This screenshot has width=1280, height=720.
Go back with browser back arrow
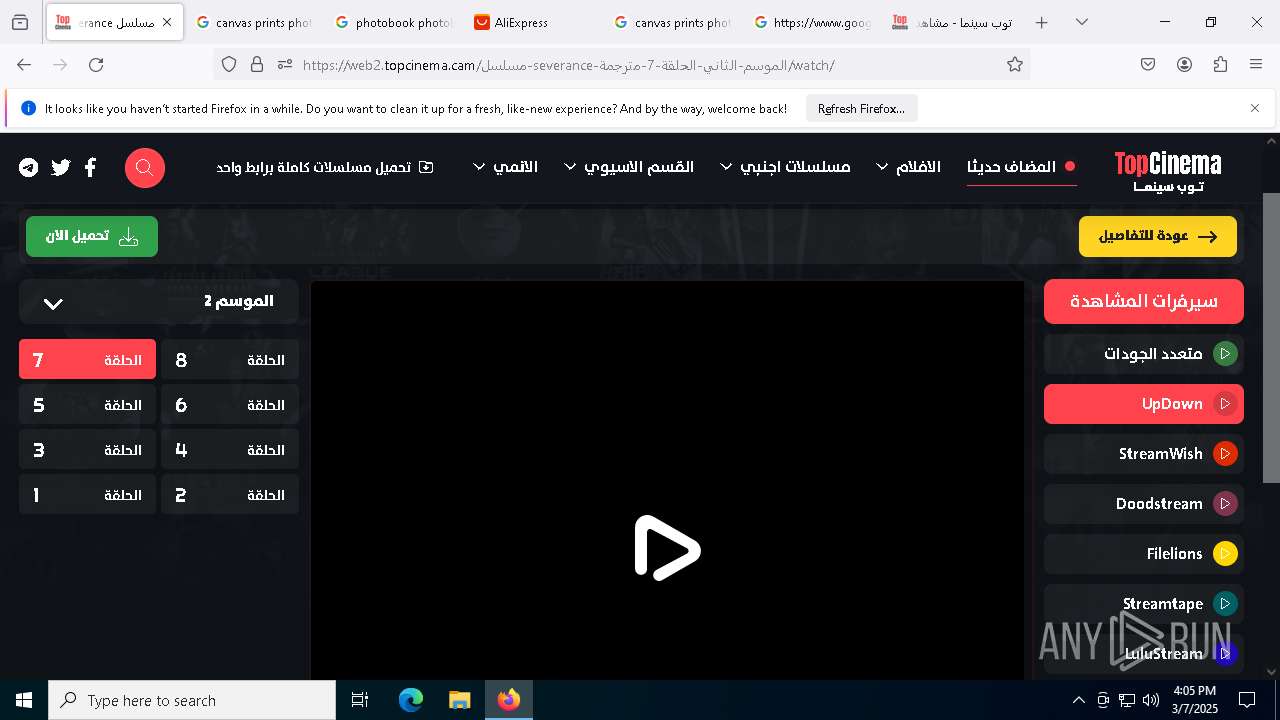[24, 65]
